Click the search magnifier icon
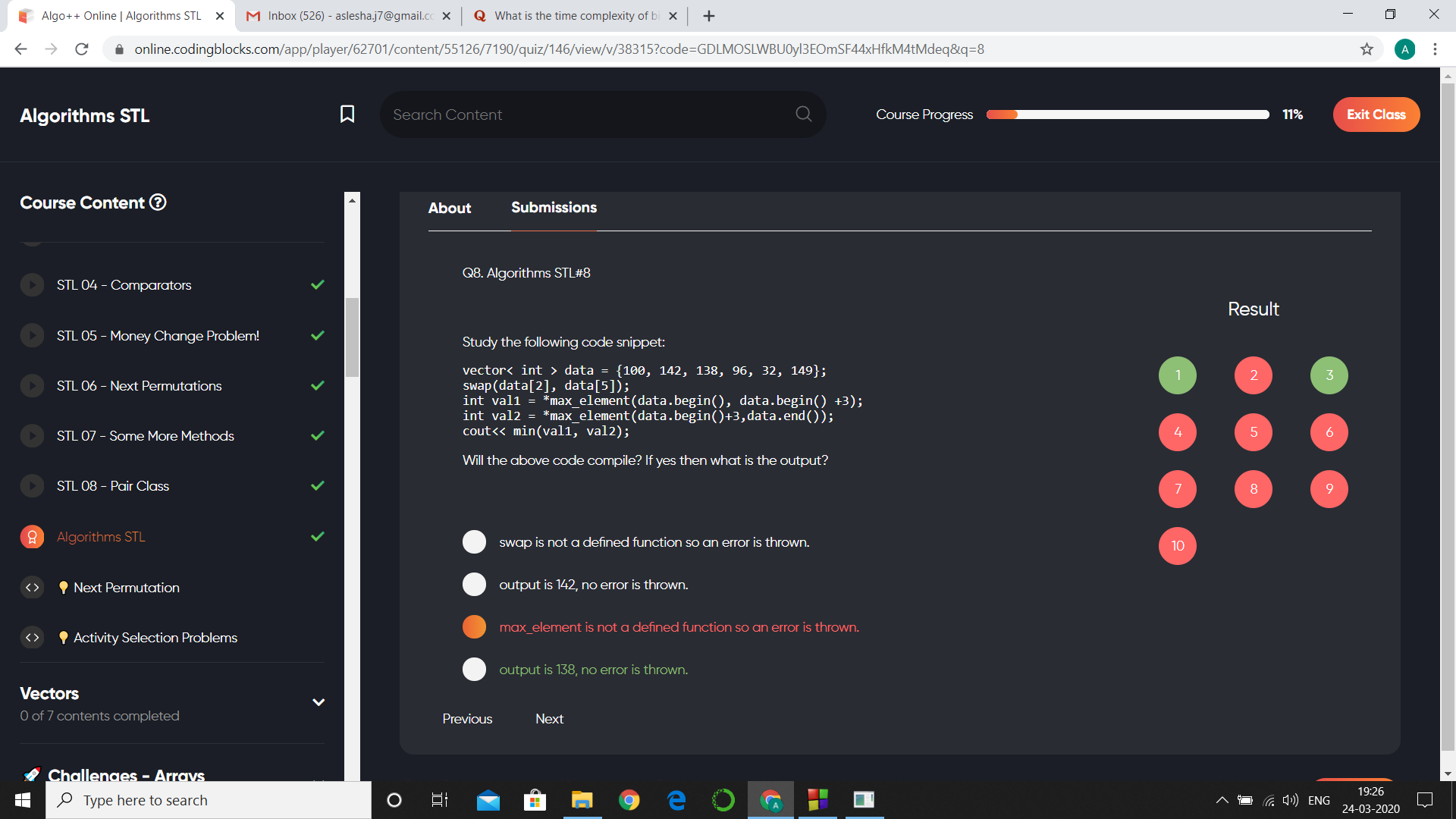Viewport: 1456px width, 819px height. [x=804, y=114]
